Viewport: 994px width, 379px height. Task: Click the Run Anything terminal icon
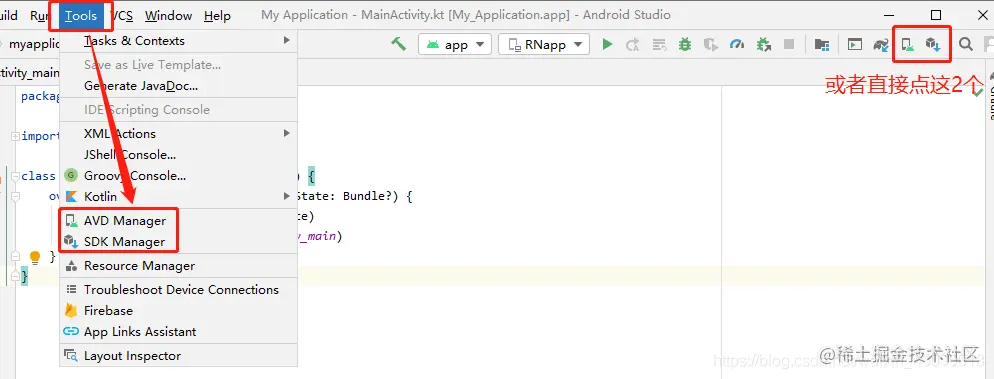tap(855, 44)
